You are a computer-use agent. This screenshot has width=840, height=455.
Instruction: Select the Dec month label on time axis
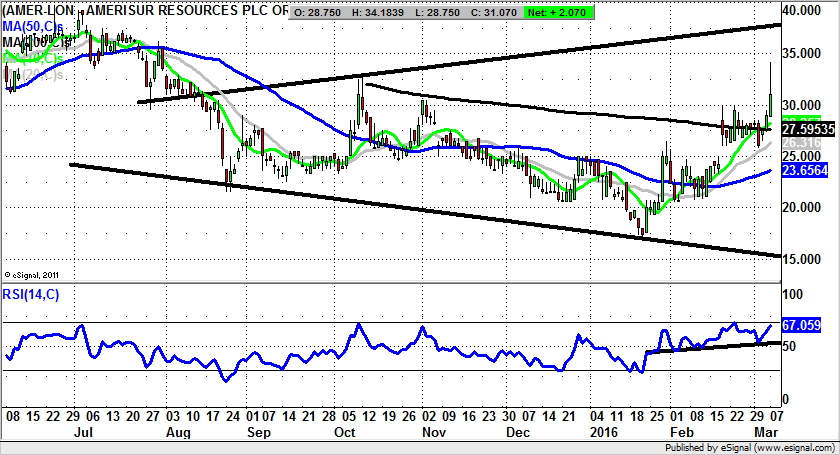(x=516, y=433)
